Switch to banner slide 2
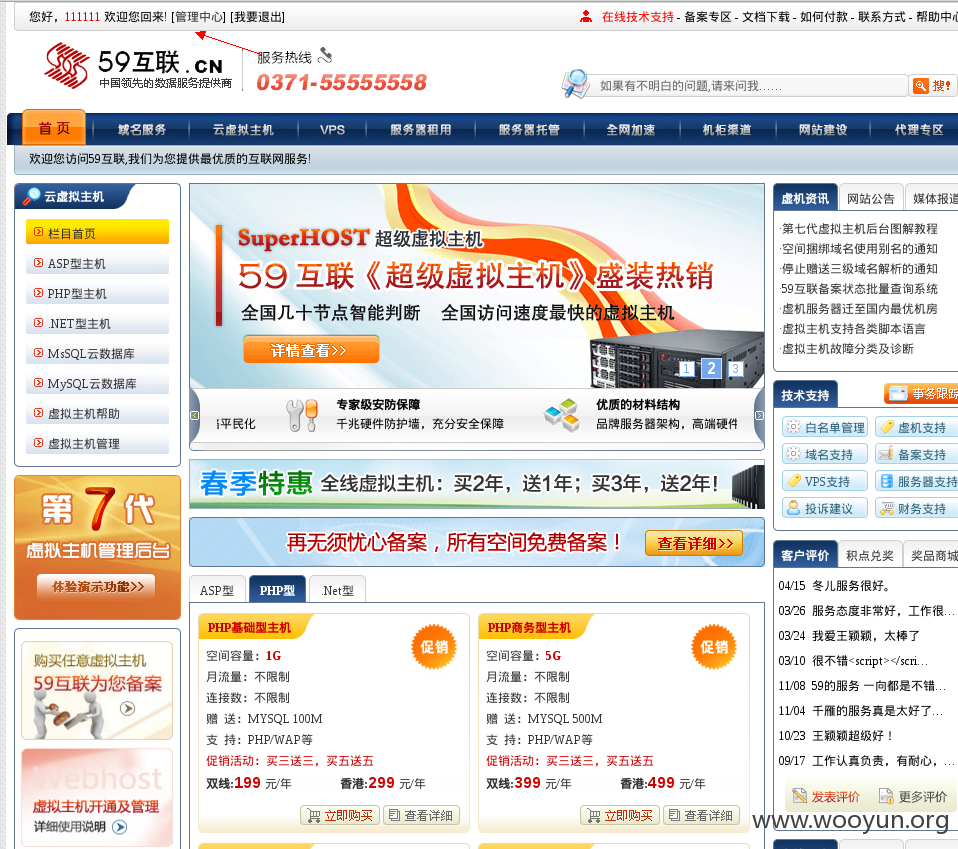The image size is (958, 849). click(711, 368)
